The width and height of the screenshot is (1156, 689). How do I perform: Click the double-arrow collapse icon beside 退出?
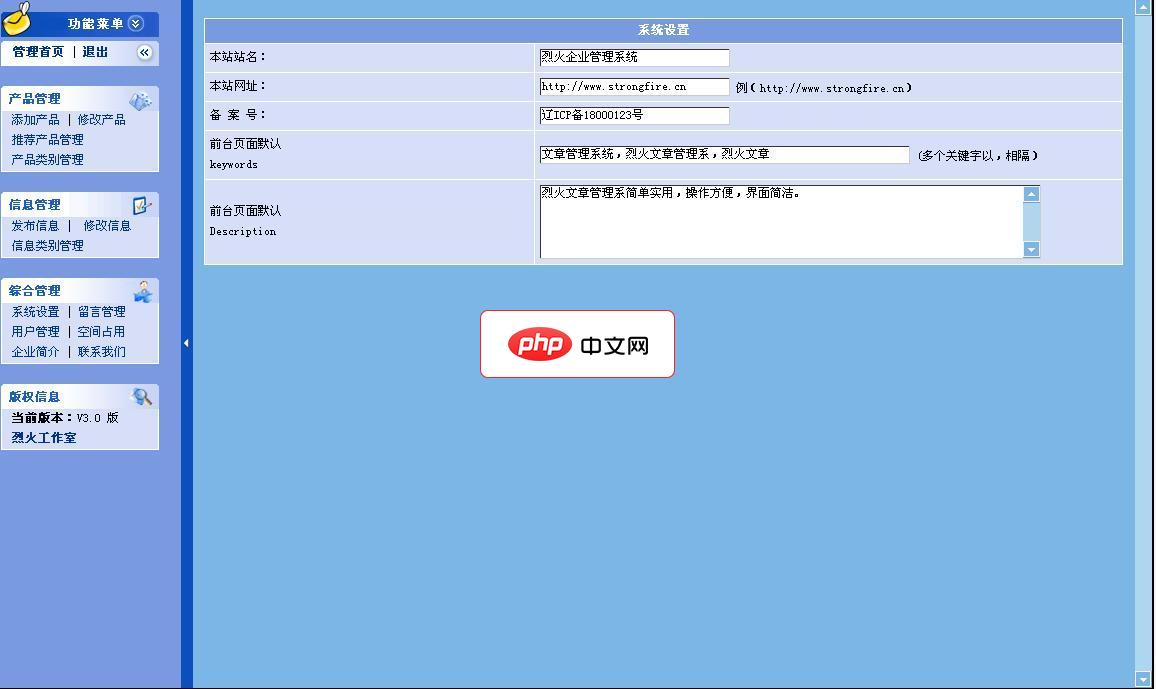pos(144,52)
